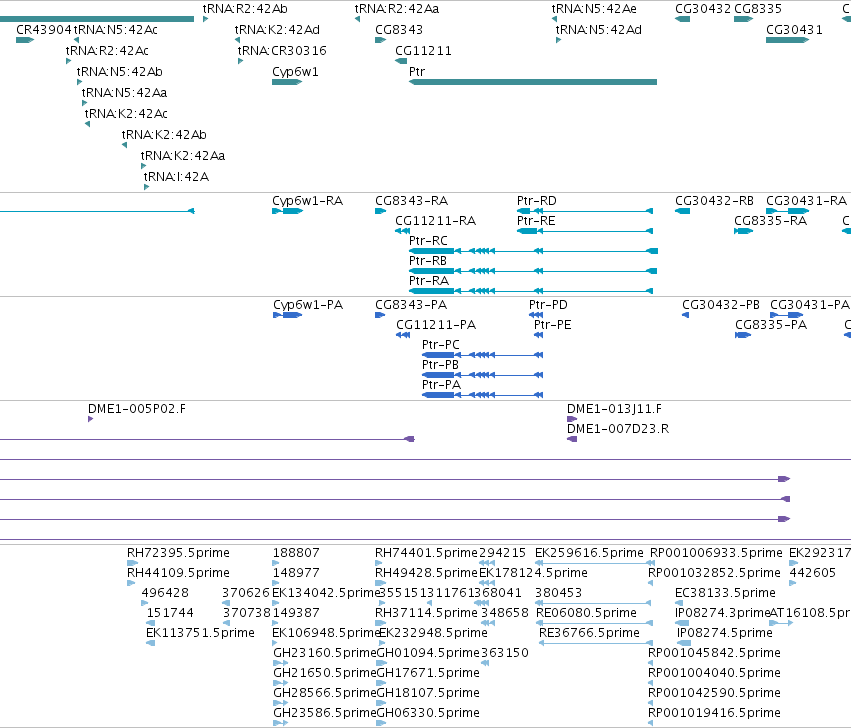851x728 pixels.
Task: Select the CG8343 gene label
Action: (399, 29)
